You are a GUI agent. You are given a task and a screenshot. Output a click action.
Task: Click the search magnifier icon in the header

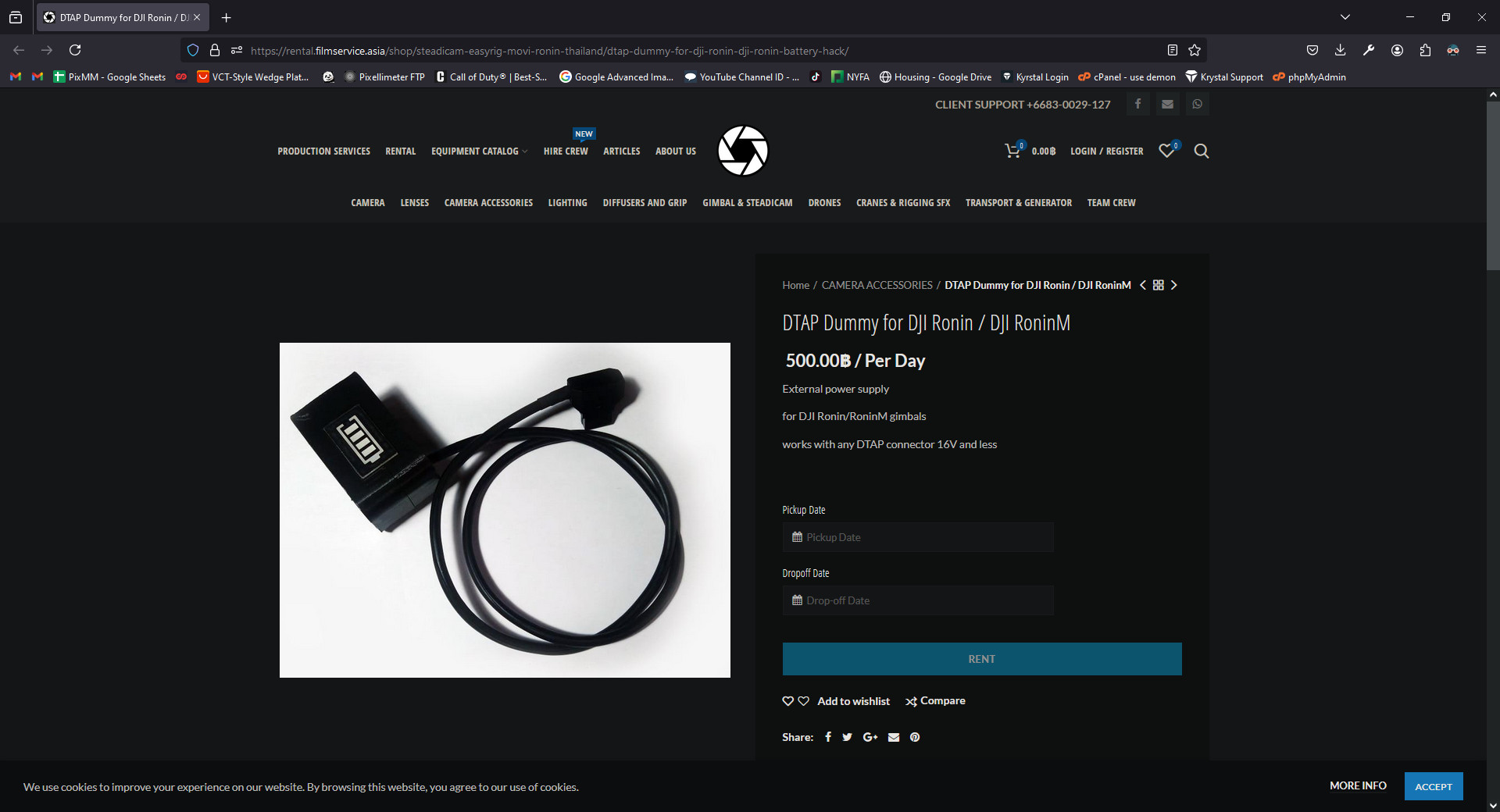coord(1202,151)
